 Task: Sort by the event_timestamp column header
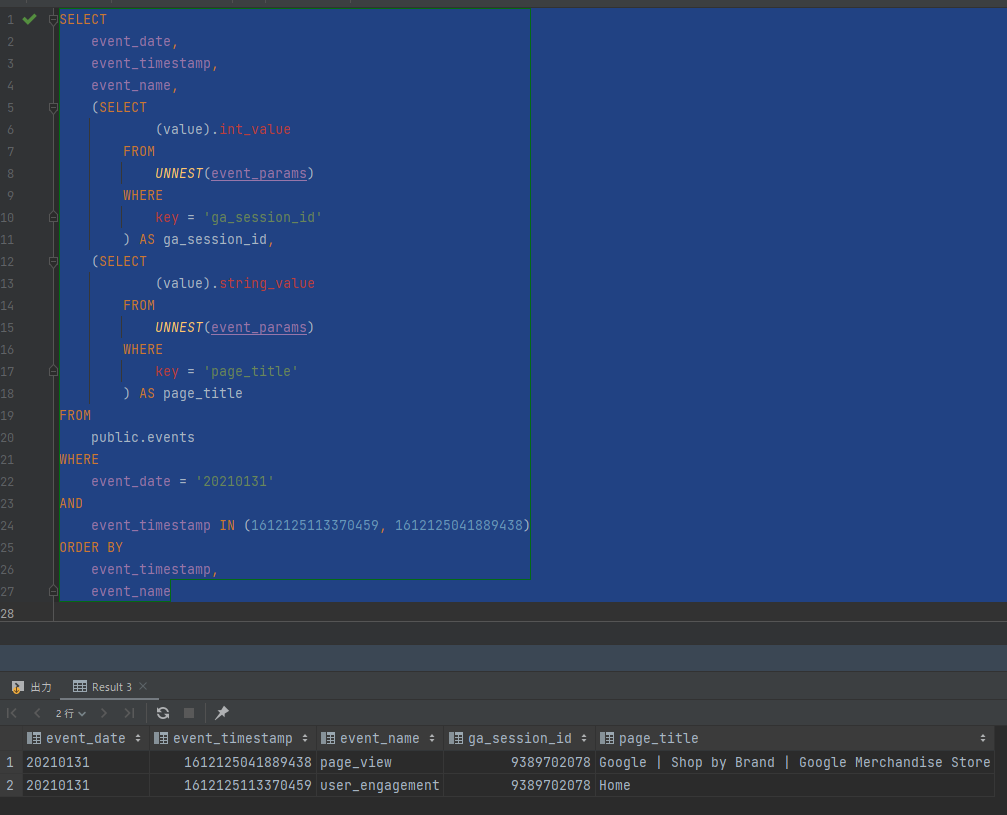point(232,739)
